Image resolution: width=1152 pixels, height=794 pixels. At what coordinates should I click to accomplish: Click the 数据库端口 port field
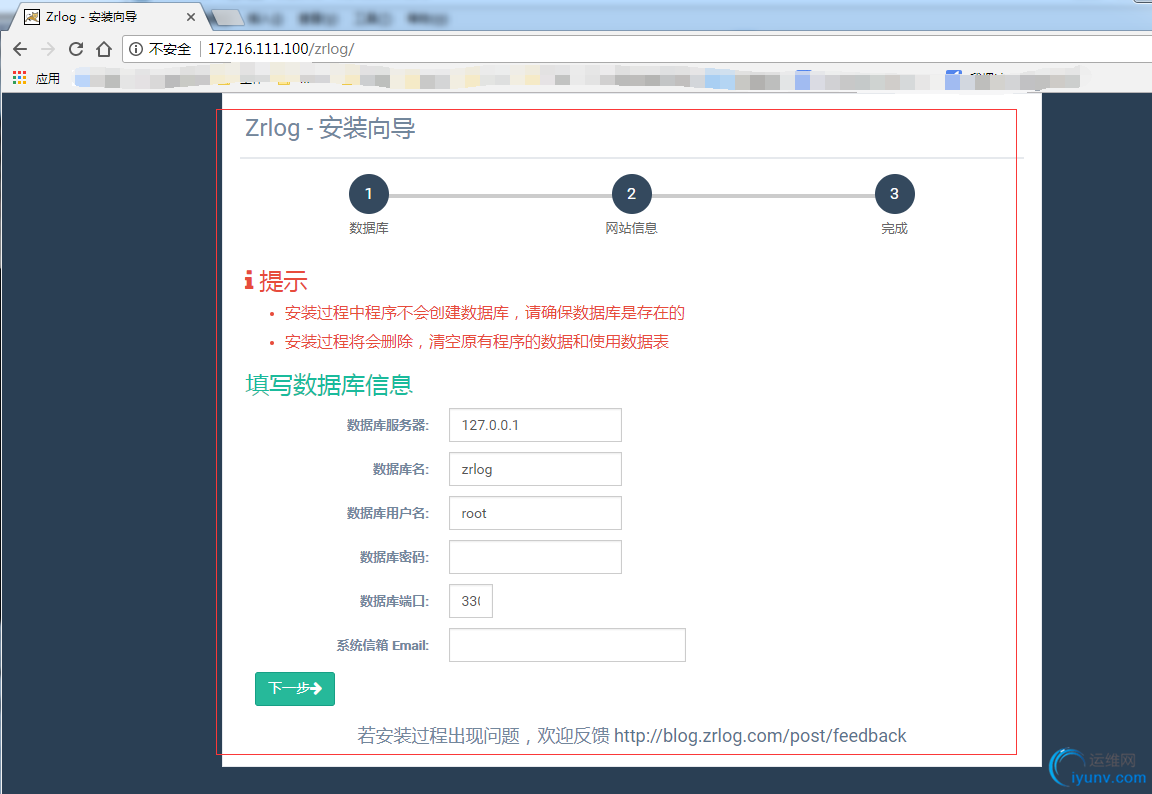[471, 601]
